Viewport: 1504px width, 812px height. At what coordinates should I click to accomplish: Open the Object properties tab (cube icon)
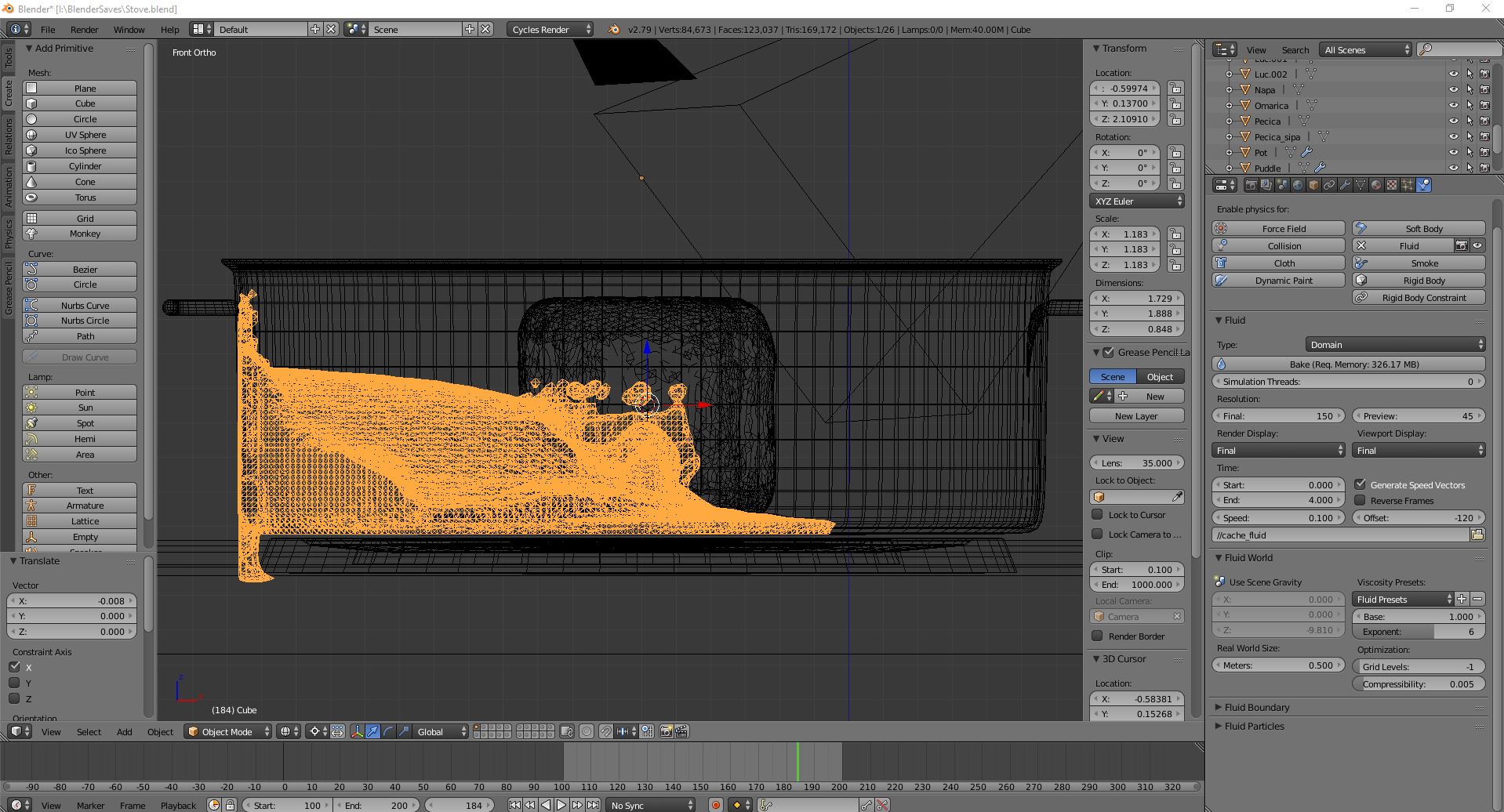point(1313,185)
